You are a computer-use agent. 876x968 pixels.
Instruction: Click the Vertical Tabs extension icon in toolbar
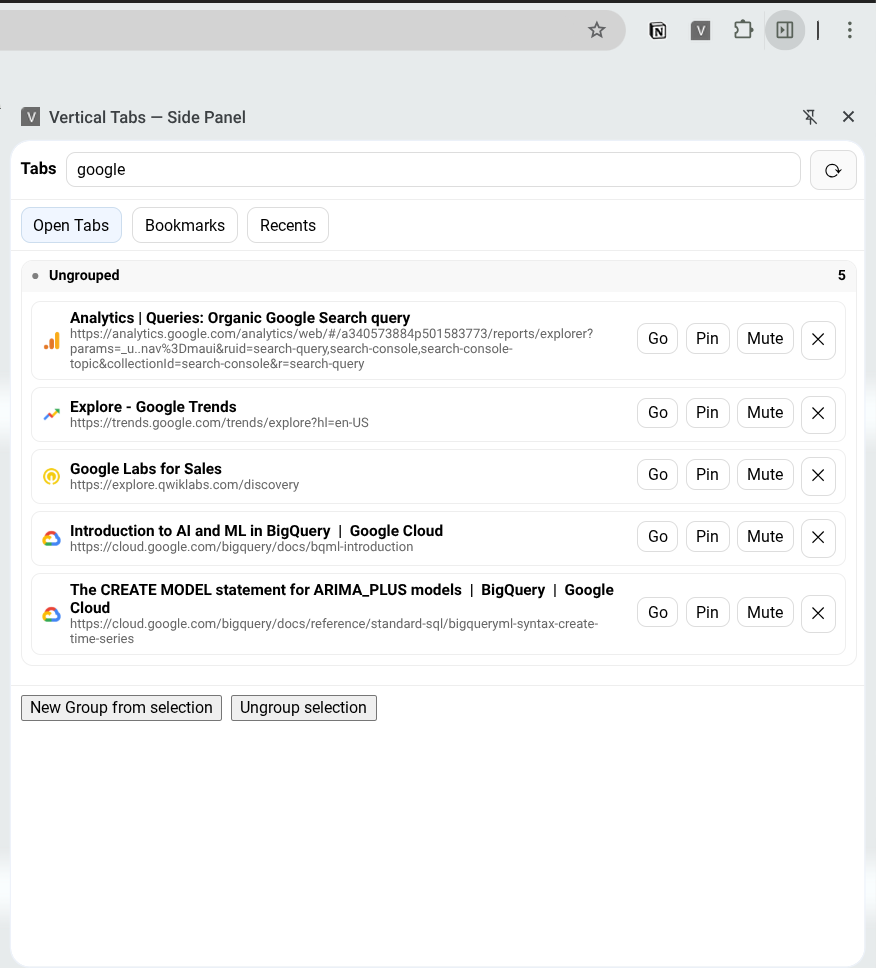tap(701, 30)
